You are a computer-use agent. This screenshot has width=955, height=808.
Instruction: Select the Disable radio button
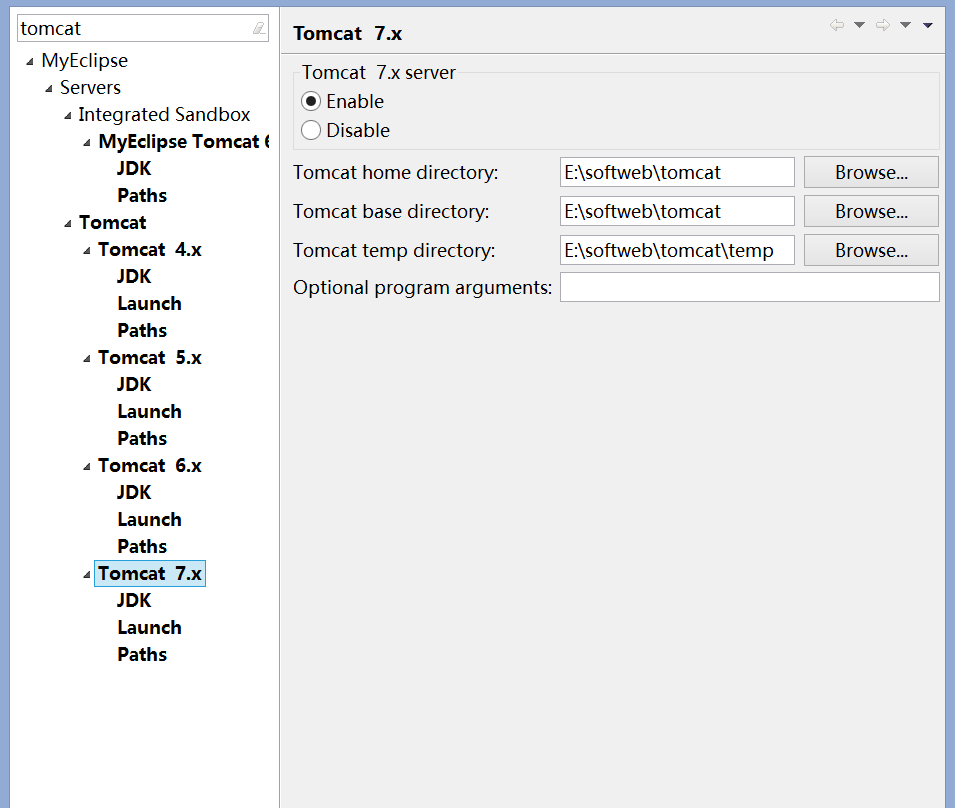coord(311,130)
